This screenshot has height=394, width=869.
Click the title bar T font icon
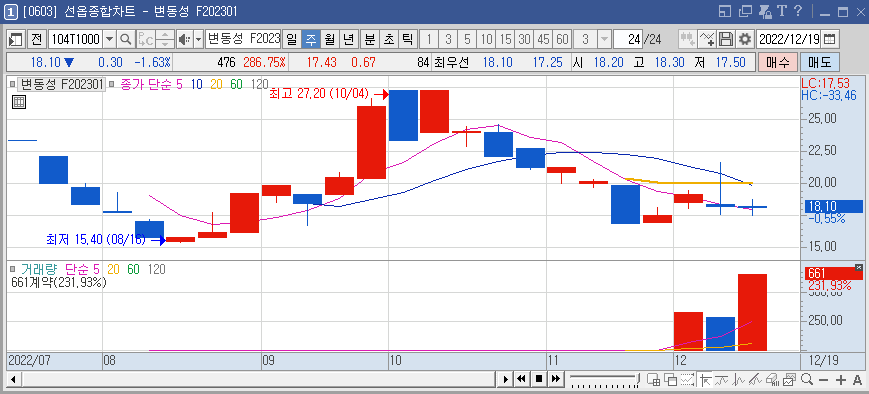coord(782,11)
